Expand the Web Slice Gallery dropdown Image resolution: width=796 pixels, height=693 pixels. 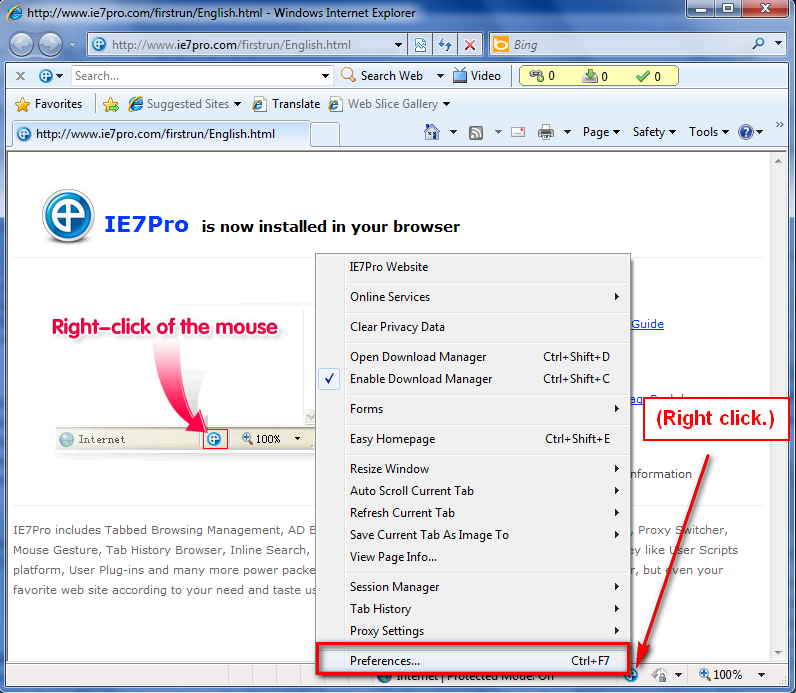point(446,104)
